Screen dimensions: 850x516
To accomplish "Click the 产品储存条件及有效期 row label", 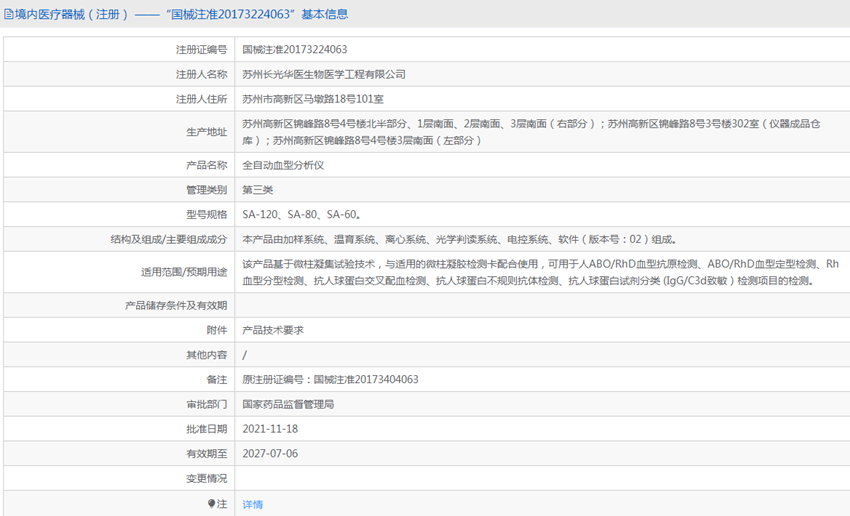I will point(175,306).
